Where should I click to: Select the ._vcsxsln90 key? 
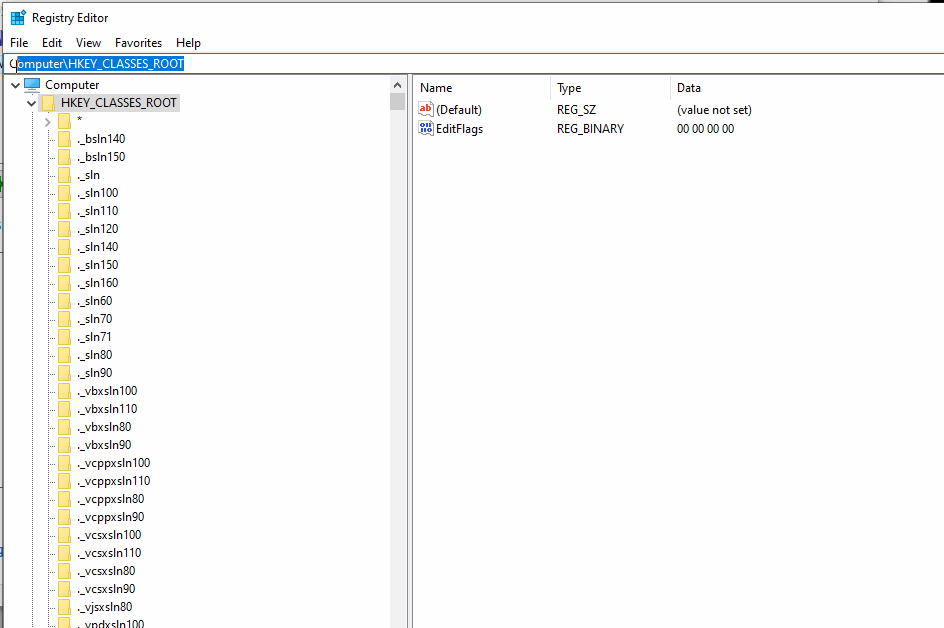[x=106, y=589]
